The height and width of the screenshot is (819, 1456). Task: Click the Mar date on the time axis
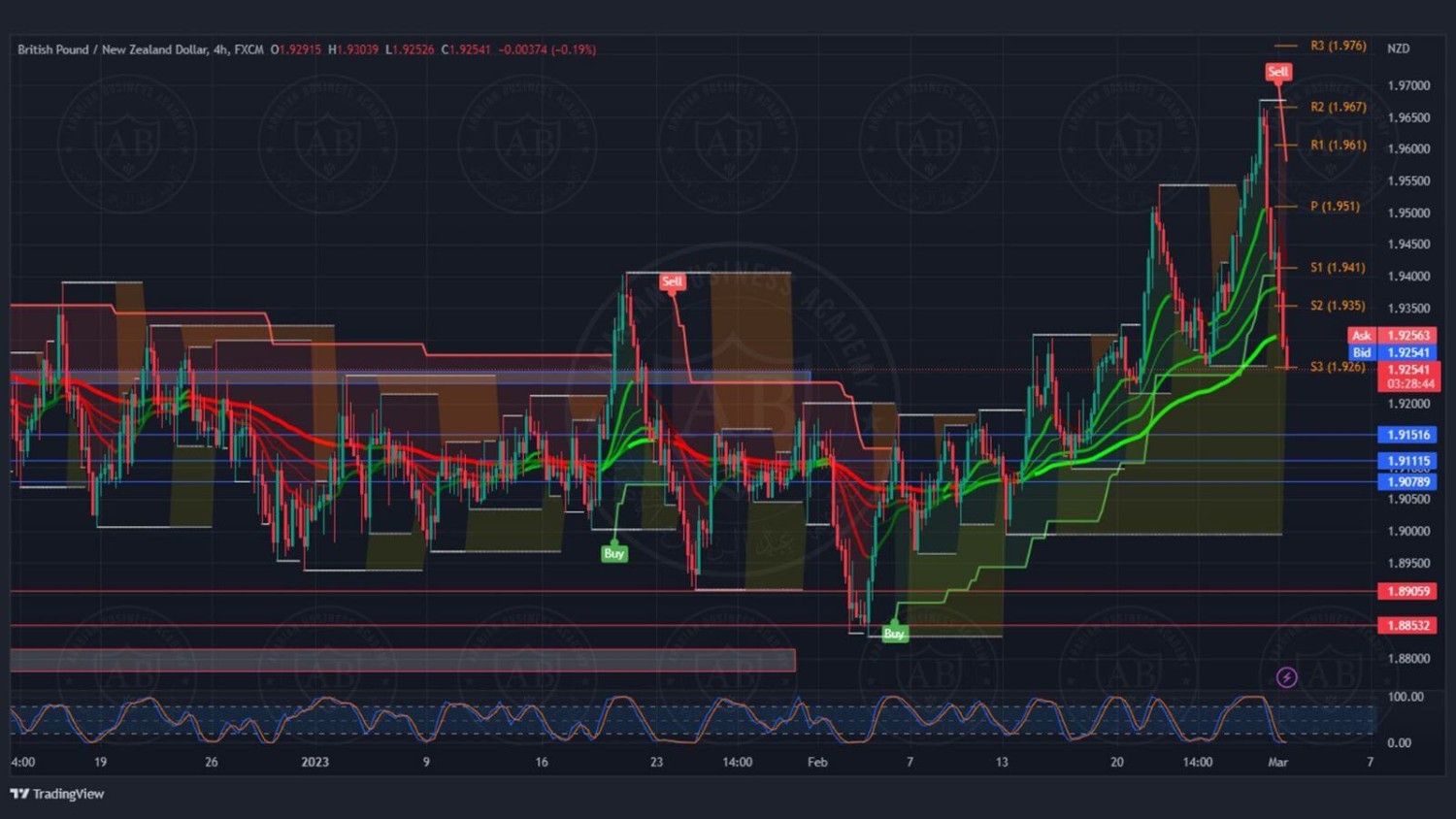tap(1277, 762)
